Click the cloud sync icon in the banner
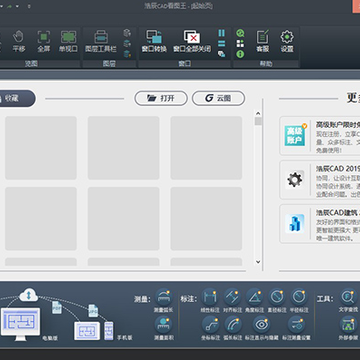The height and width of the screenshot is (360, 360). (29, 295)
